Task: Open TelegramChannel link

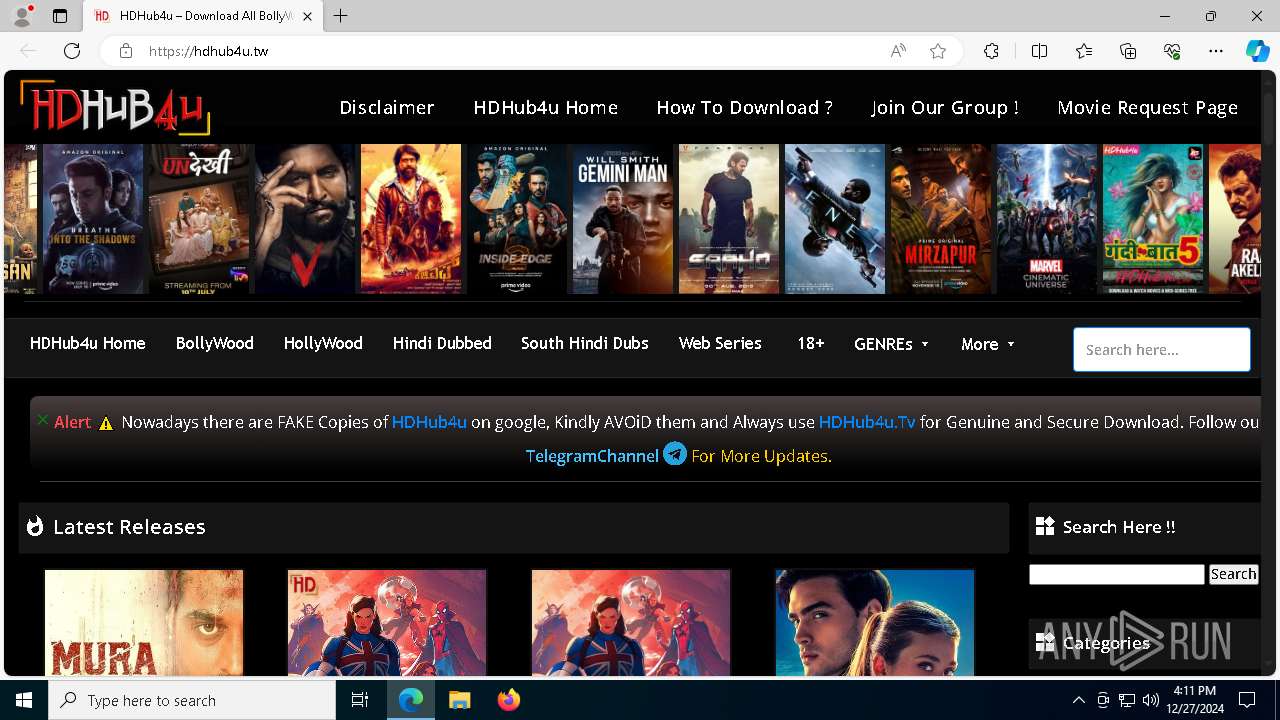Action: 592,456
